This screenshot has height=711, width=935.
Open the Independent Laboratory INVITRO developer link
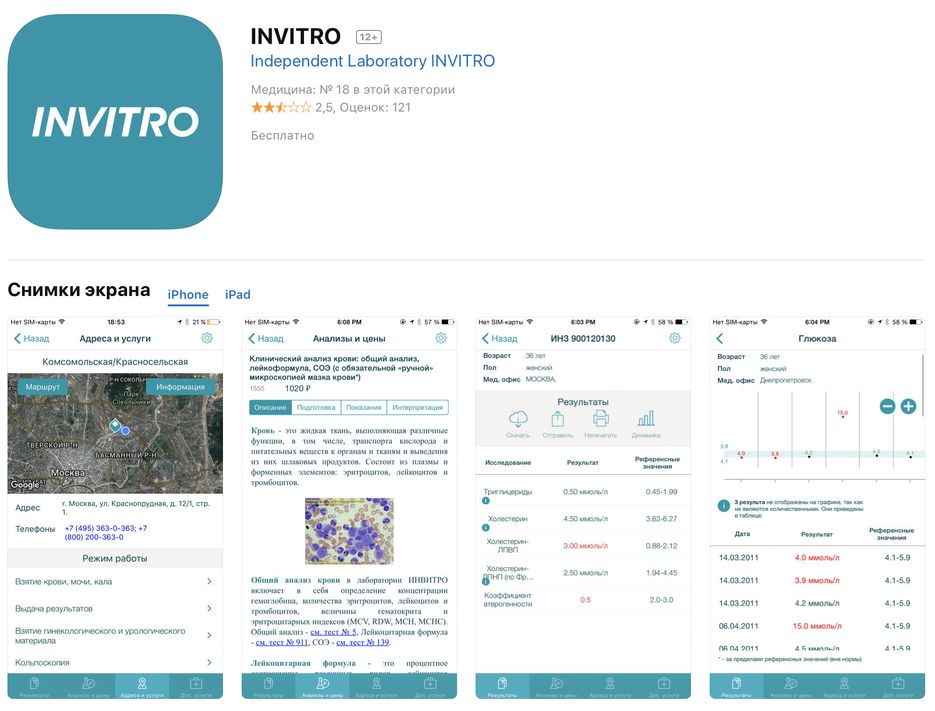click(373, 61)
